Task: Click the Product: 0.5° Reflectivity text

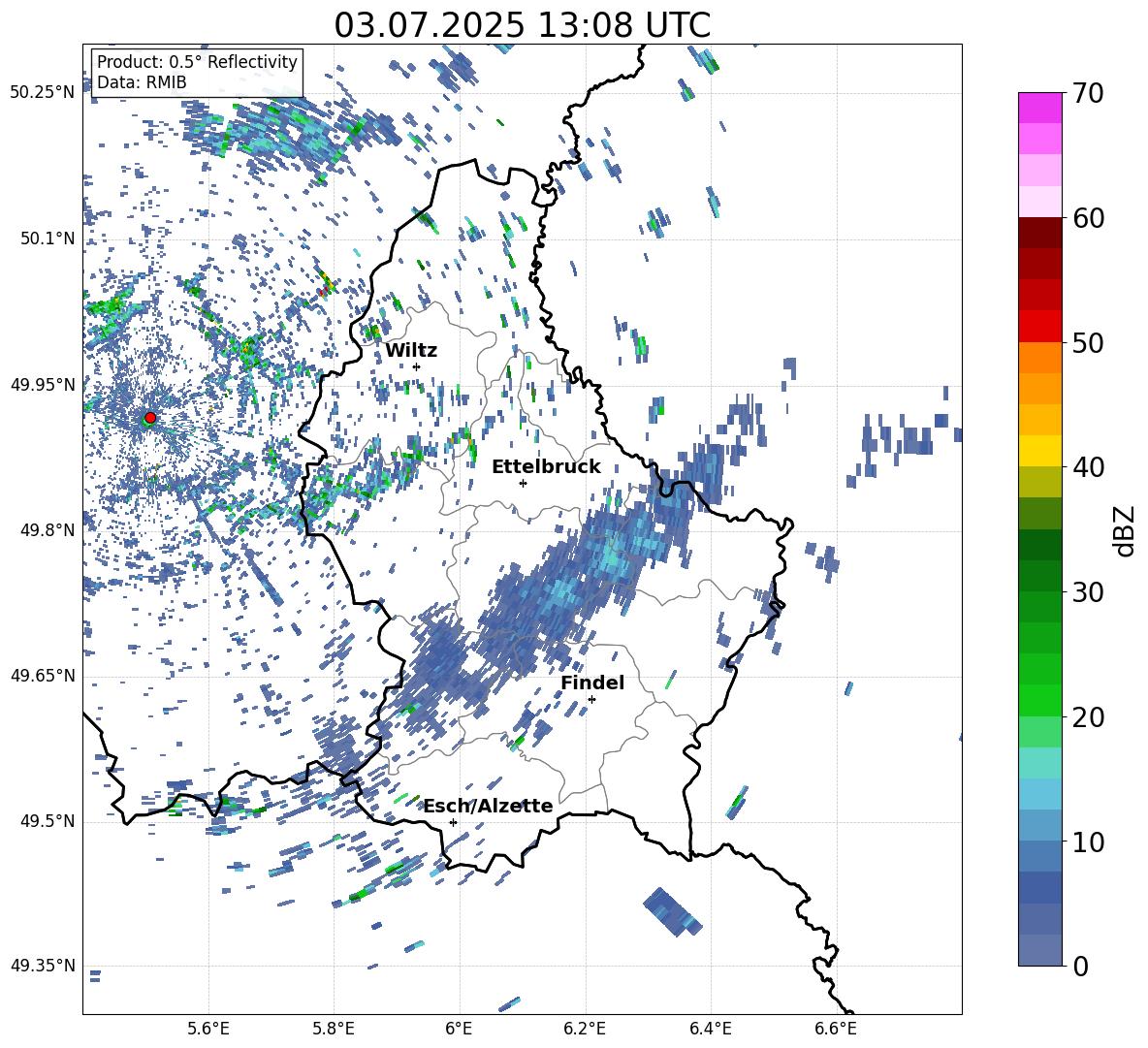Action: [x=197, y=62]
